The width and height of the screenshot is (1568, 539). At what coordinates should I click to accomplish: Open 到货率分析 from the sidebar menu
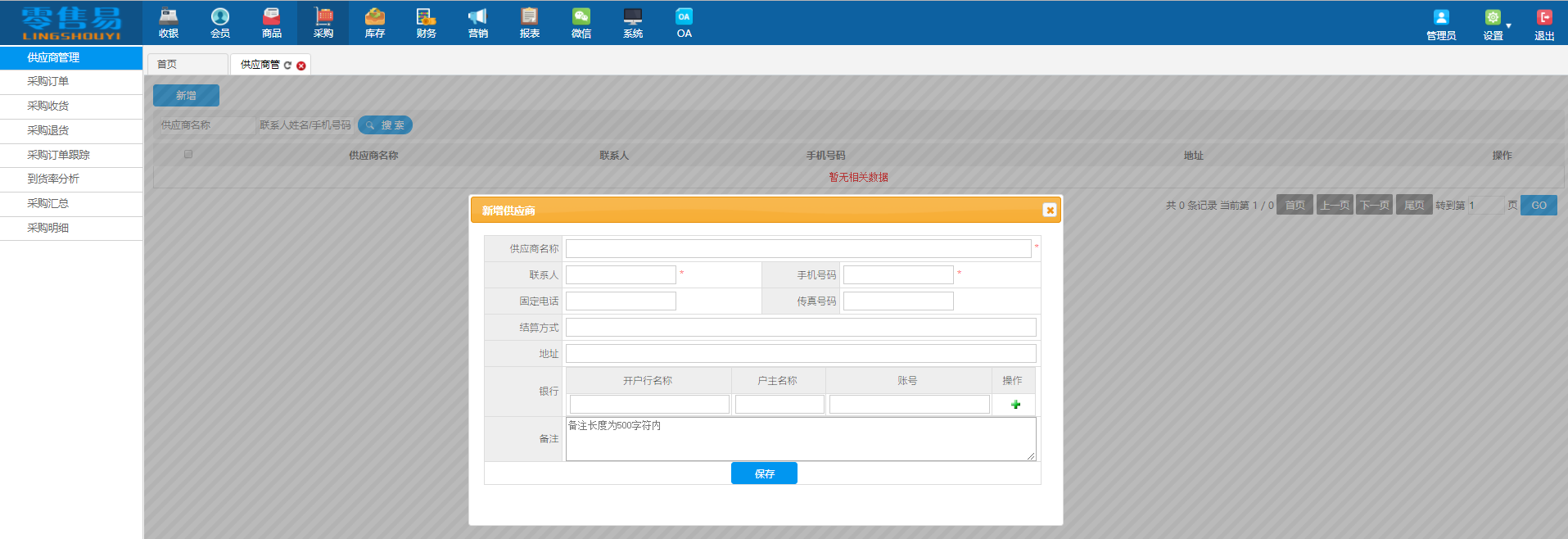[53, 179]
